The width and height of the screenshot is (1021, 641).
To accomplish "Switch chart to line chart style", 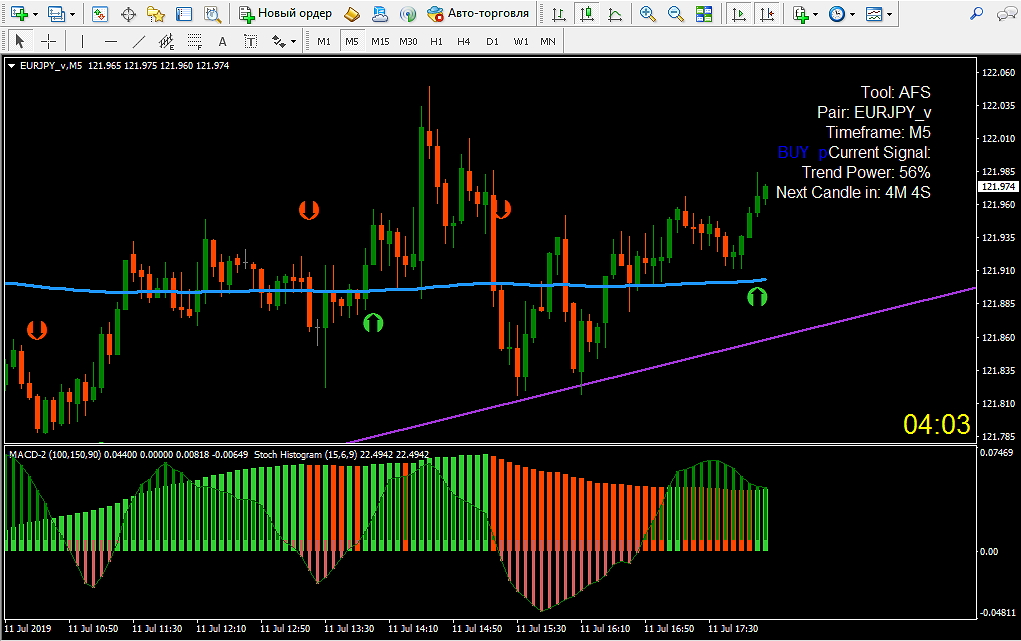I will 615,14.
